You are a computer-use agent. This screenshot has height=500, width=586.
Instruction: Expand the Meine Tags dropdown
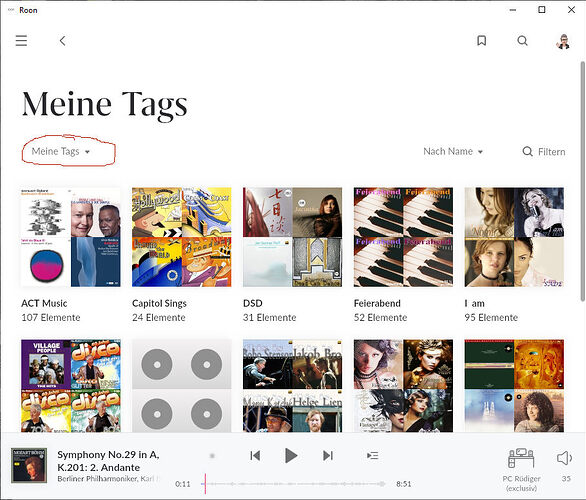pyautogui.click(x=61, y=151)
